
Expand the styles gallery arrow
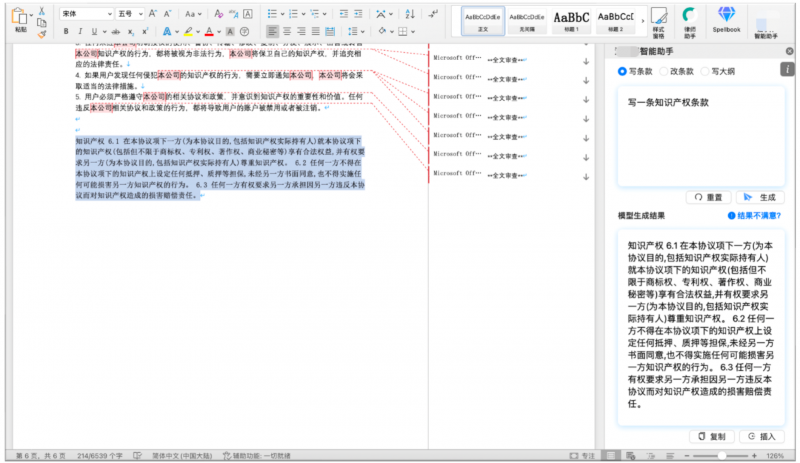[642, 21]
